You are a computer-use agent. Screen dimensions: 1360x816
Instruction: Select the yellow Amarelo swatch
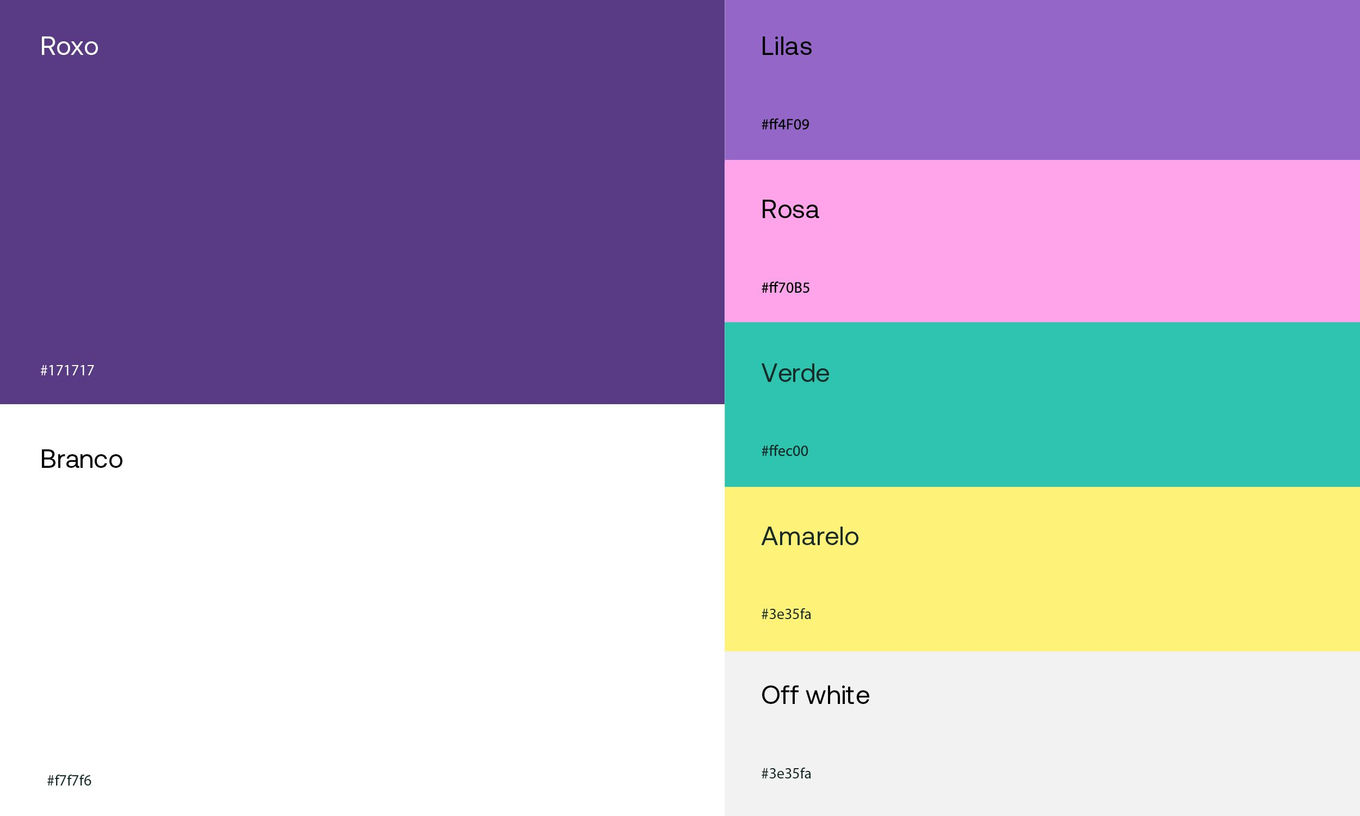pos(1042,569)
